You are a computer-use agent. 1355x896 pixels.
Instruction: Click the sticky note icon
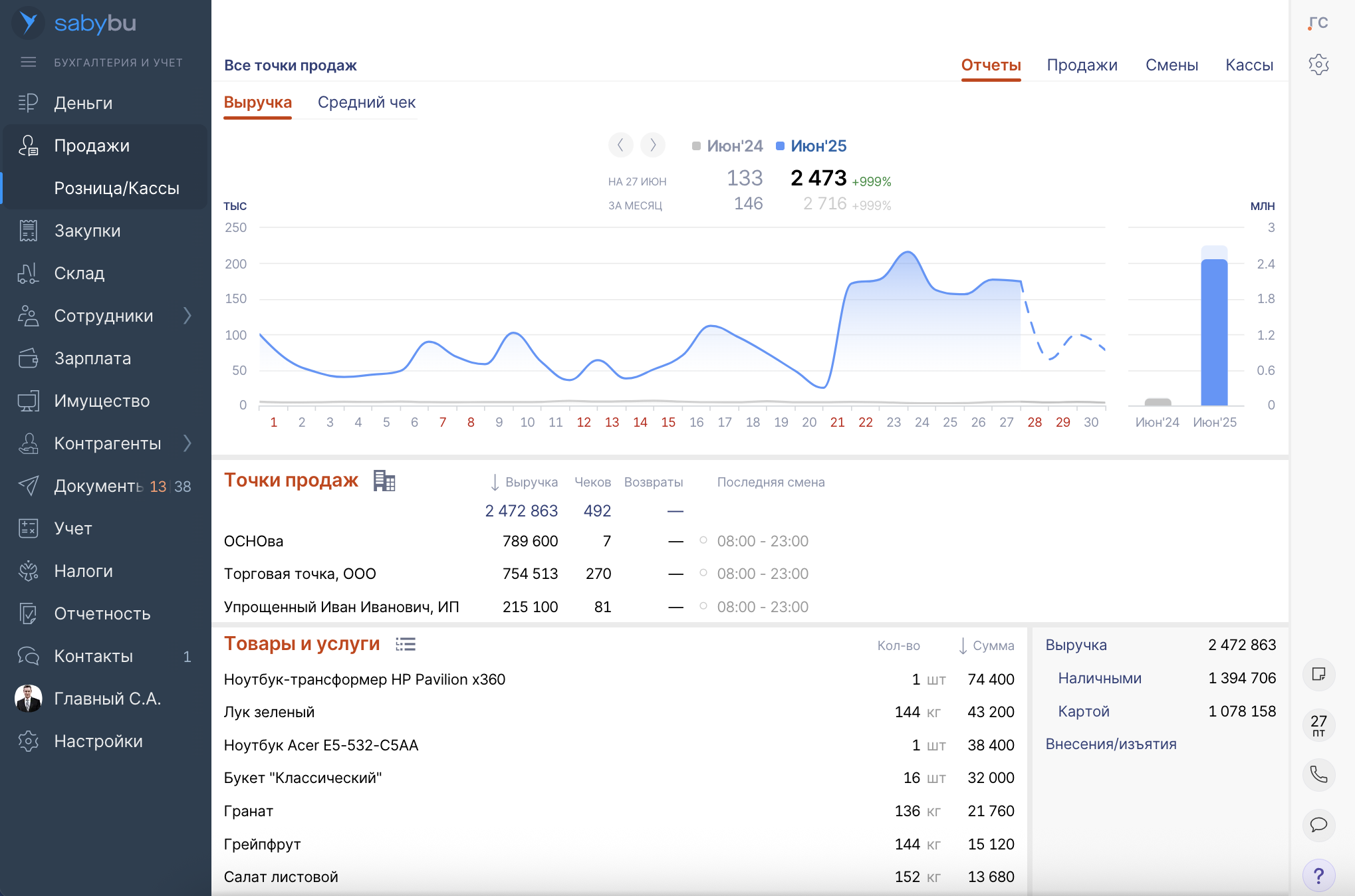pos(1318,675)
